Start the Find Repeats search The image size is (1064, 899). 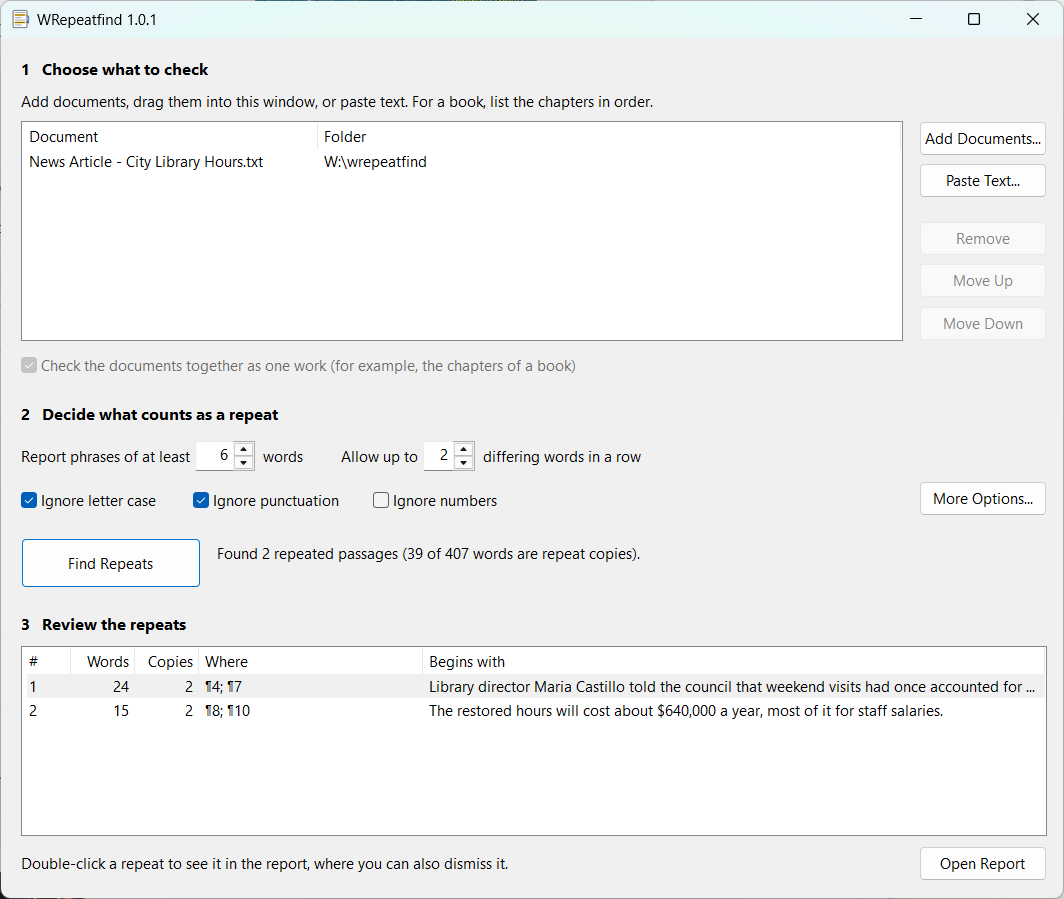click(111, 563)
